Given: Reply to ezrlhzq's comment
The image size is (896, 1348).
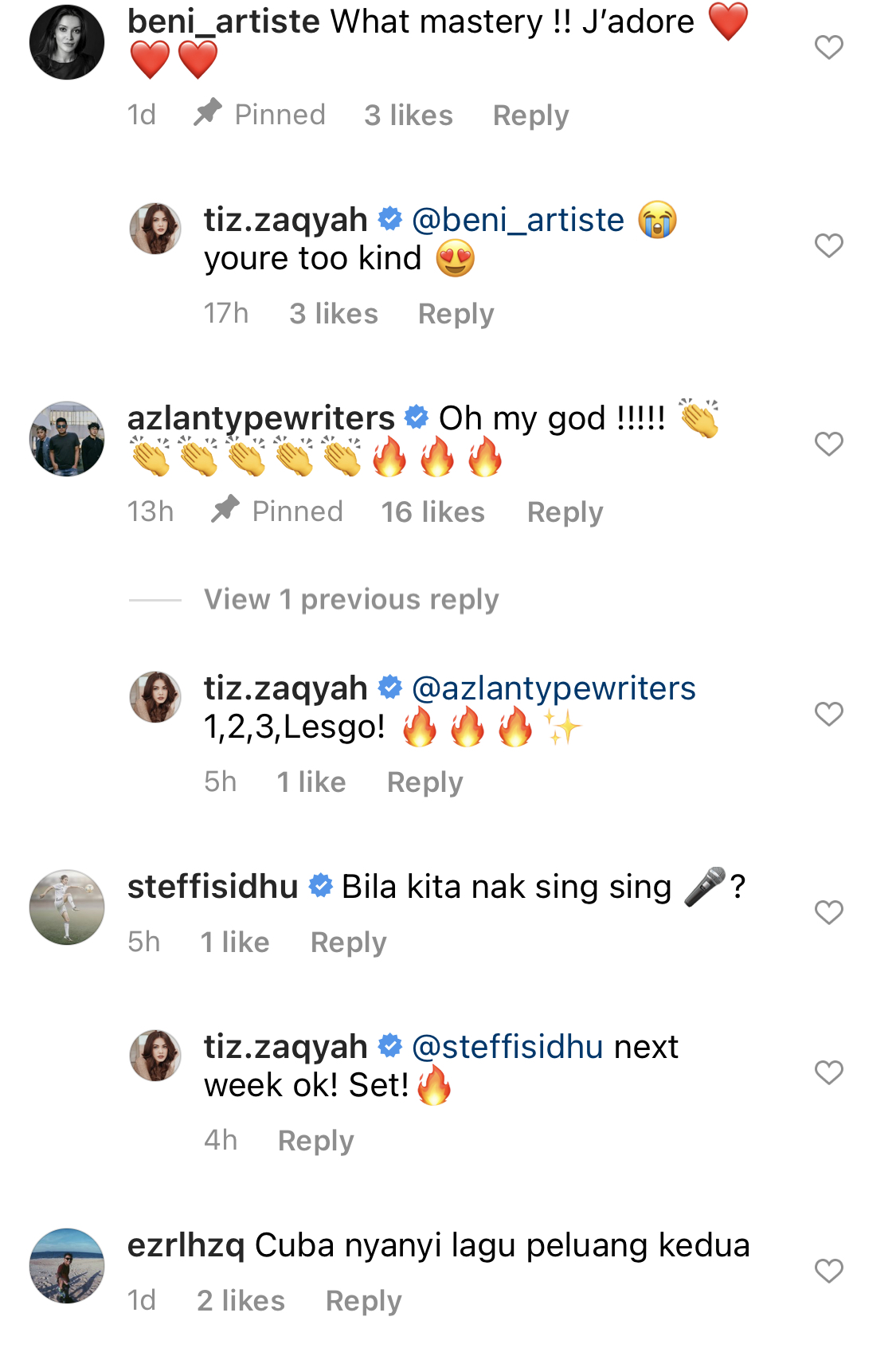Looking at the screenshot, I should (x=363, y=1301).
